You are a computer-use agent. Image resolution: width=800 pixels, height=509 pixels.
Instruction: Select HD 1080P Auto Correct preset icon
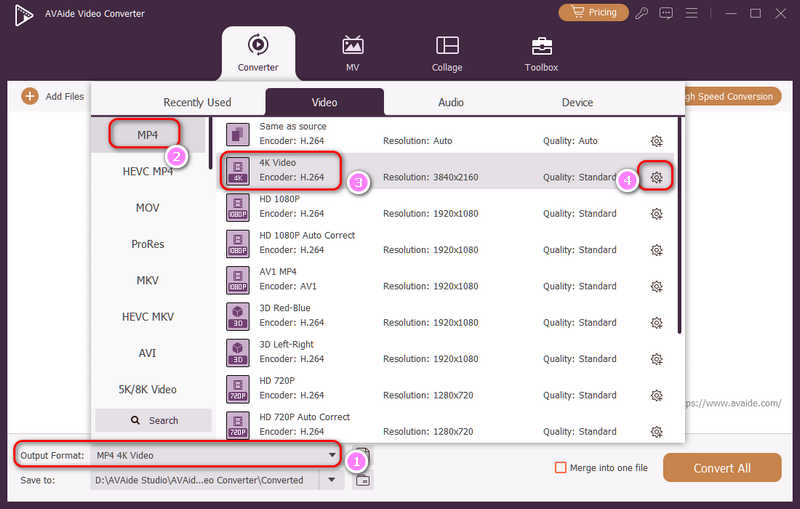coord(238,244)
